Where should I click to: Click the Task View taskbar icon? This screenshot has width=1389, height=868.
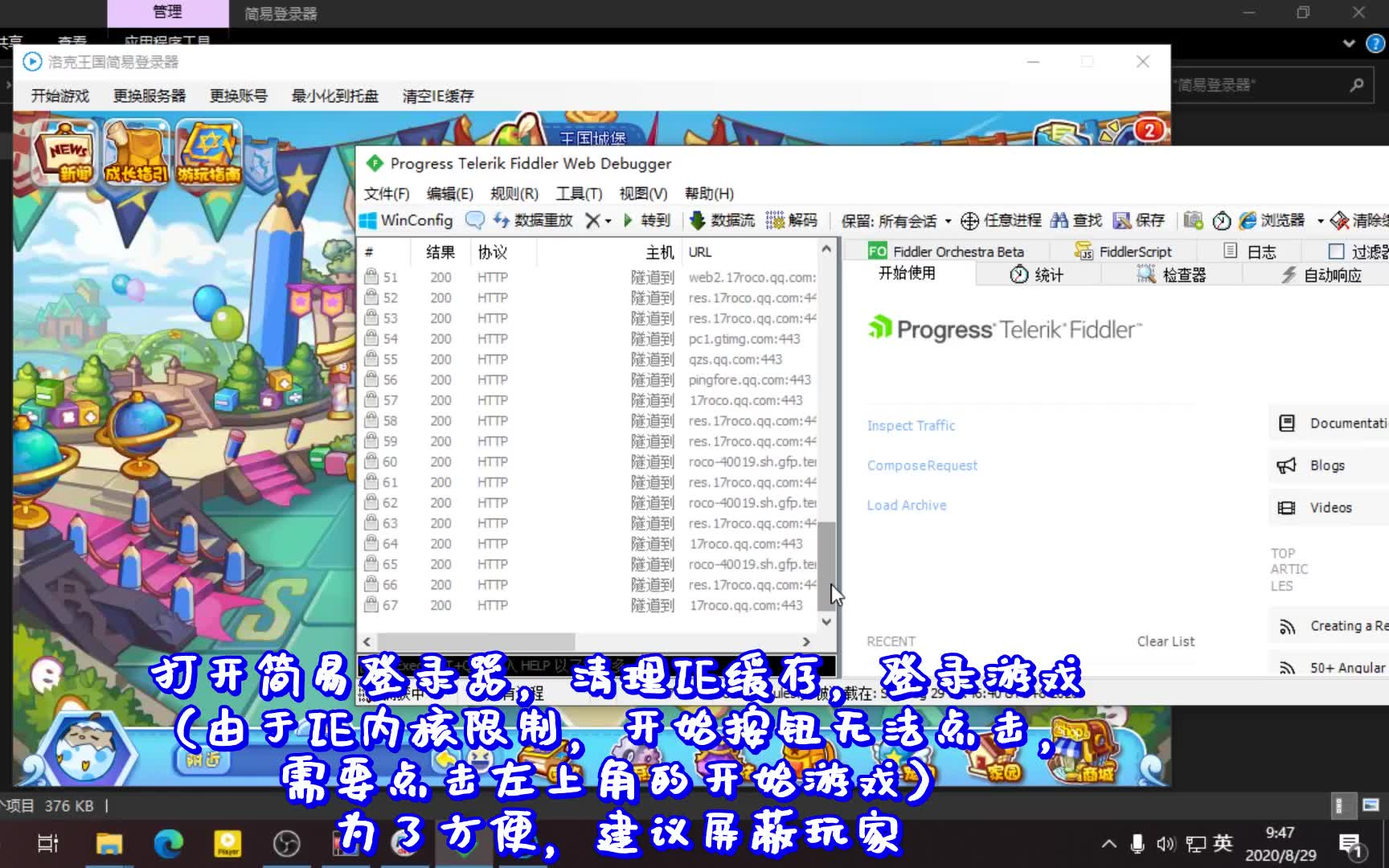[48, 844]
